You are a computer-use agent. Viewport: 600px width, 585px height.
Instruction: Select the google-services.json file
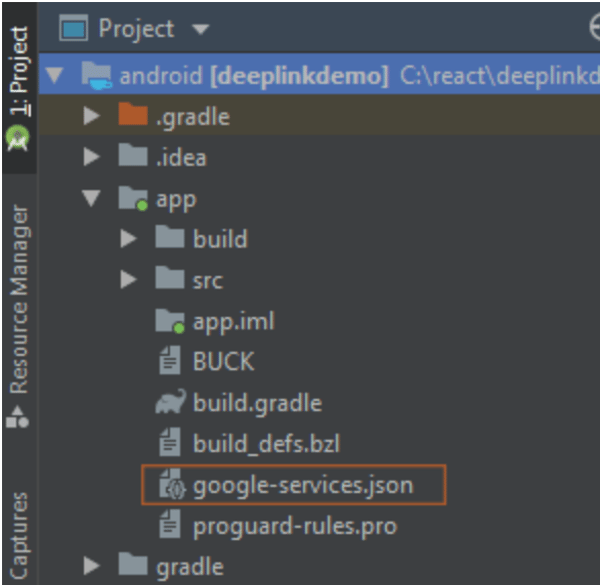pos(302,486)
